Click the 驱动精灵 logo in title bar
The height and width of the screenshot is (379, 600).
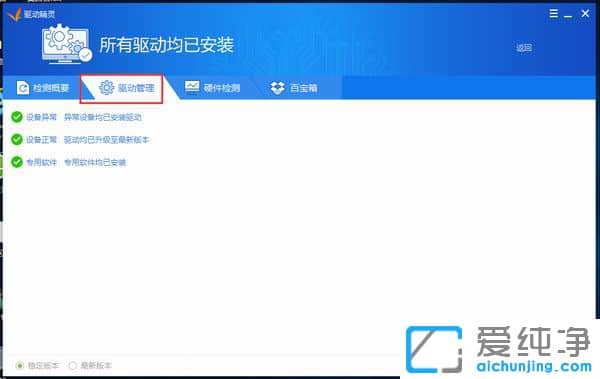pos(14,15)
